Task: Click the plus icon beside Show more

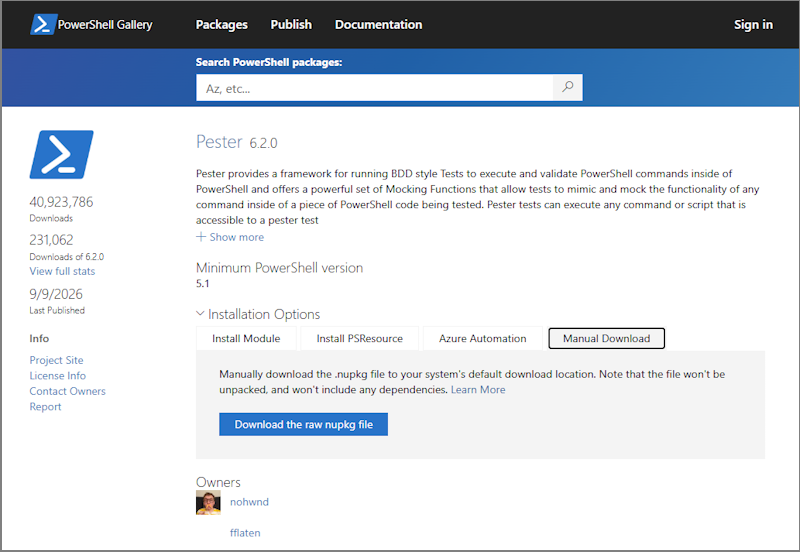Action: [x=201, y=237]
